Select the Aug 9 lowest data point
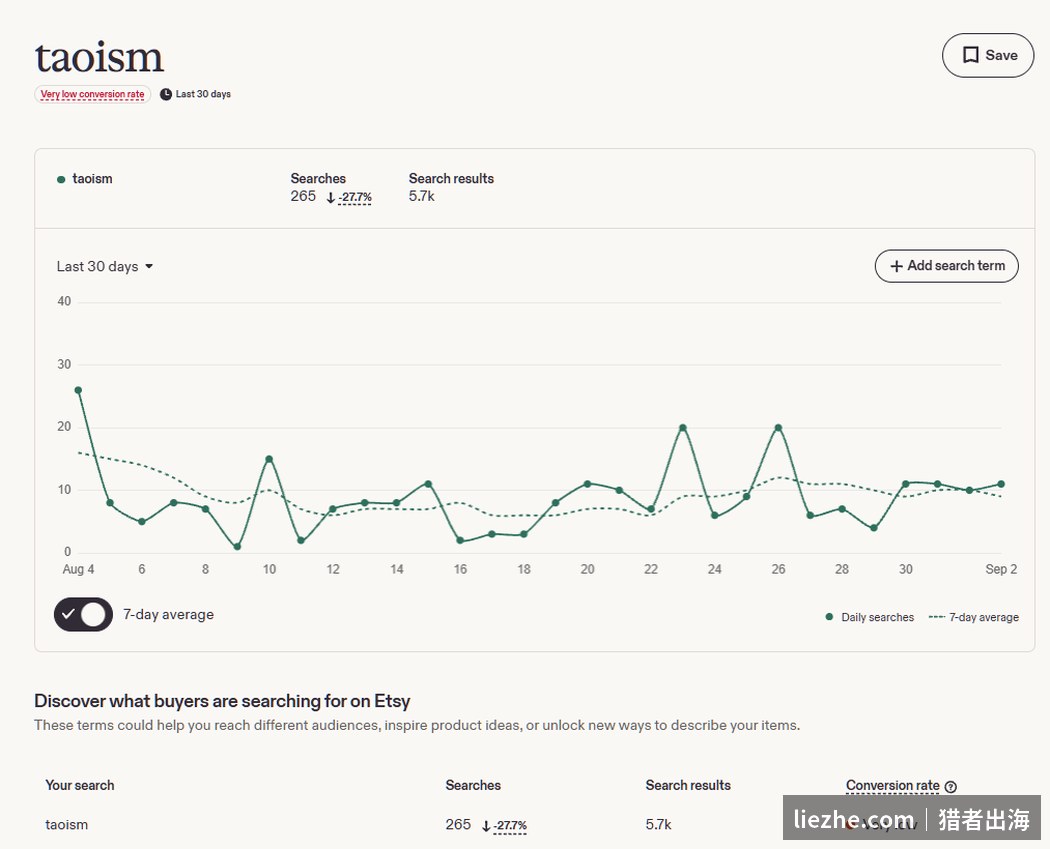The width and height of the screenshot is (1050, 849). pos(237,547)
